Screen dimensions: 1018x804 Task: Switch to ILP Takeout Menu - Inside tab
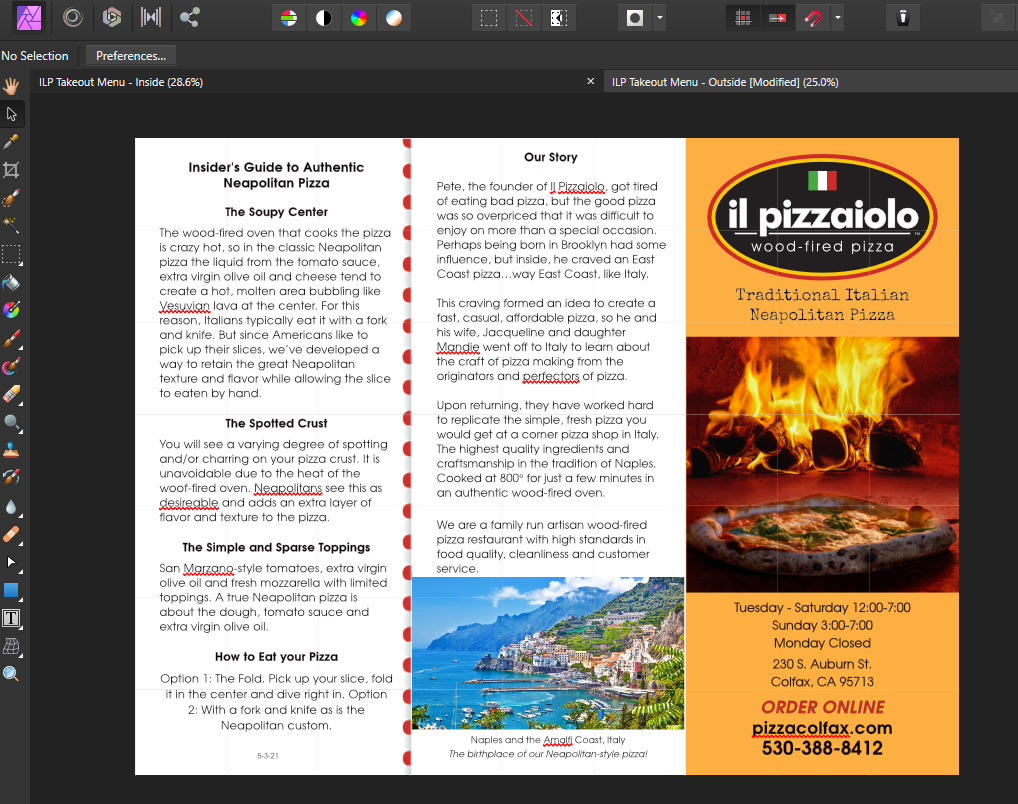pyautogui.click(x=121, y=82)
